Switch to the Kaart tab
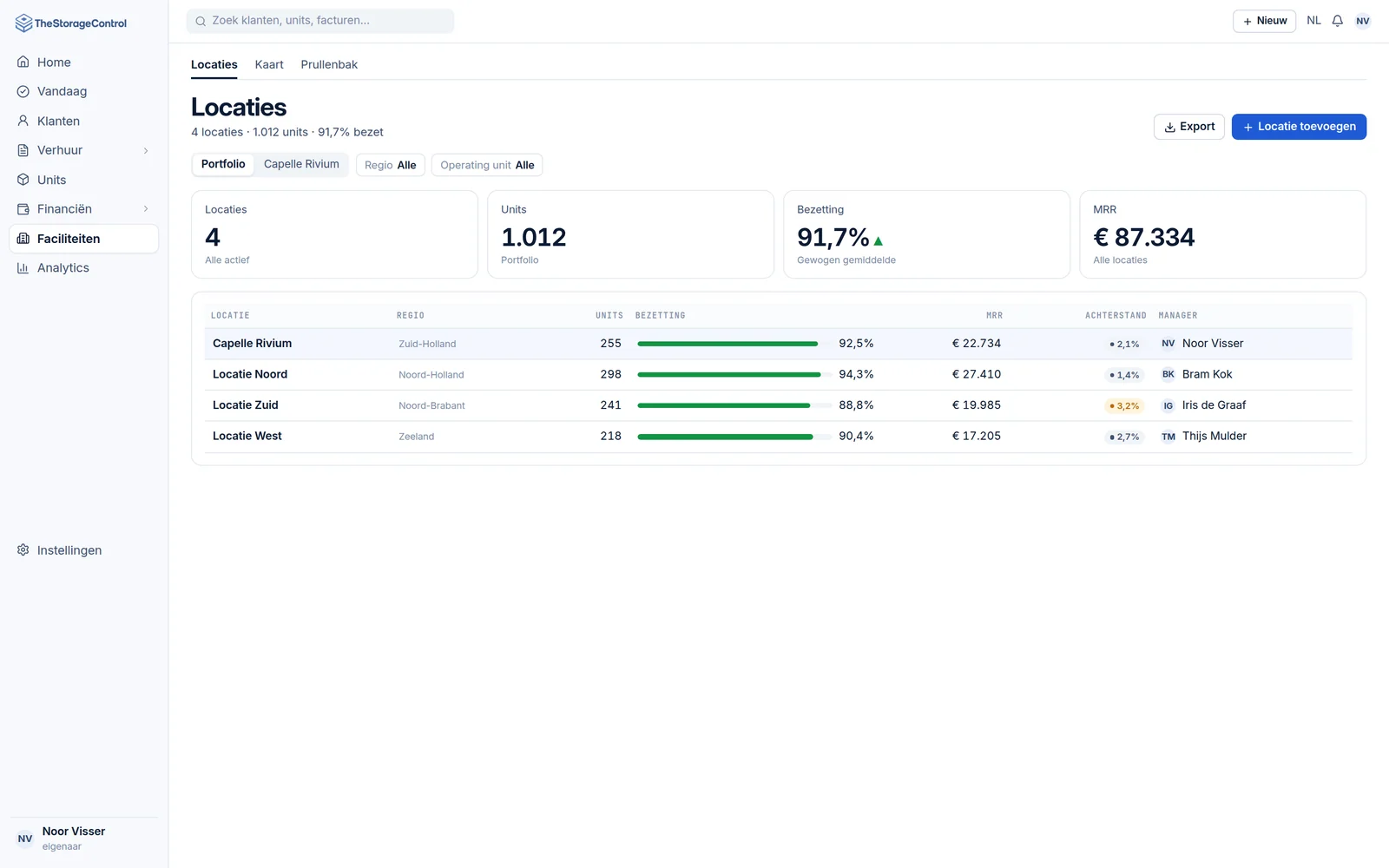This screenshot has height=868, width=1389. point(269,65)
